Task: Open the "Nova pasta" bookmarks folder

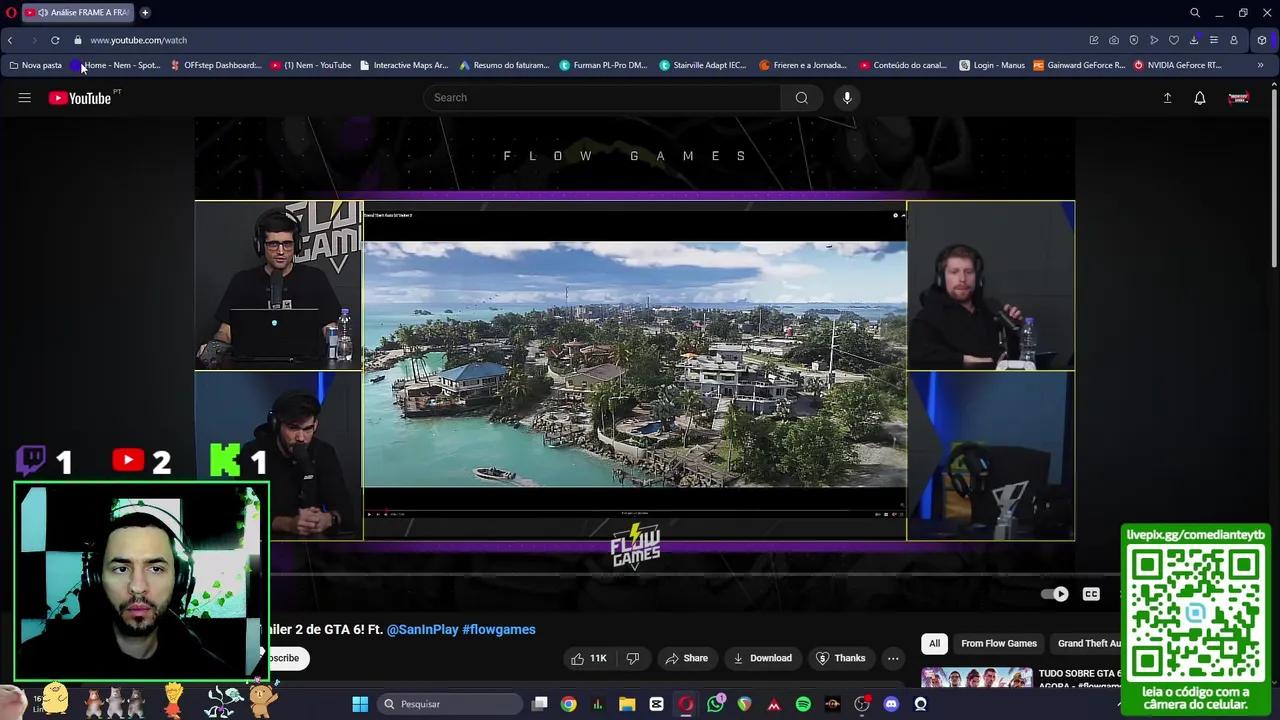Action: click(x=35, y=65)
